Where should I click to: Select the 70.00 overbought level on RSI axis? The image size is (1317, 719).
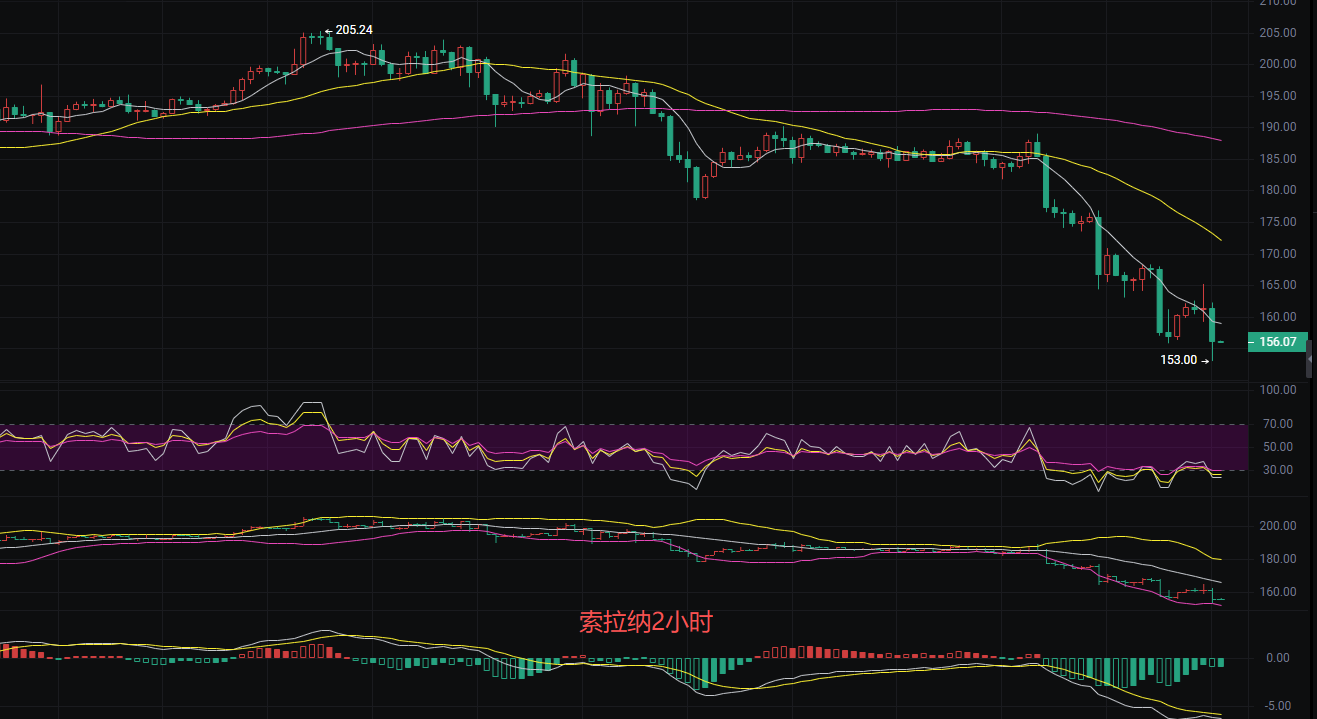click(x=1279, y=425)
